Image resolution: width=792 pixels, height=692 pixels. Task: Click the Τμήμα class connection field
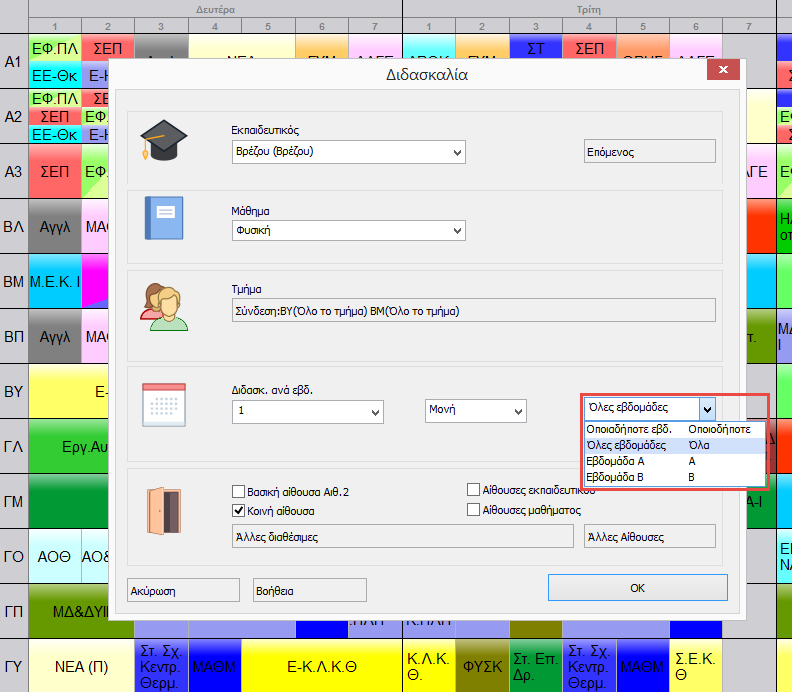pyautogui.click(x=472, y=310)
